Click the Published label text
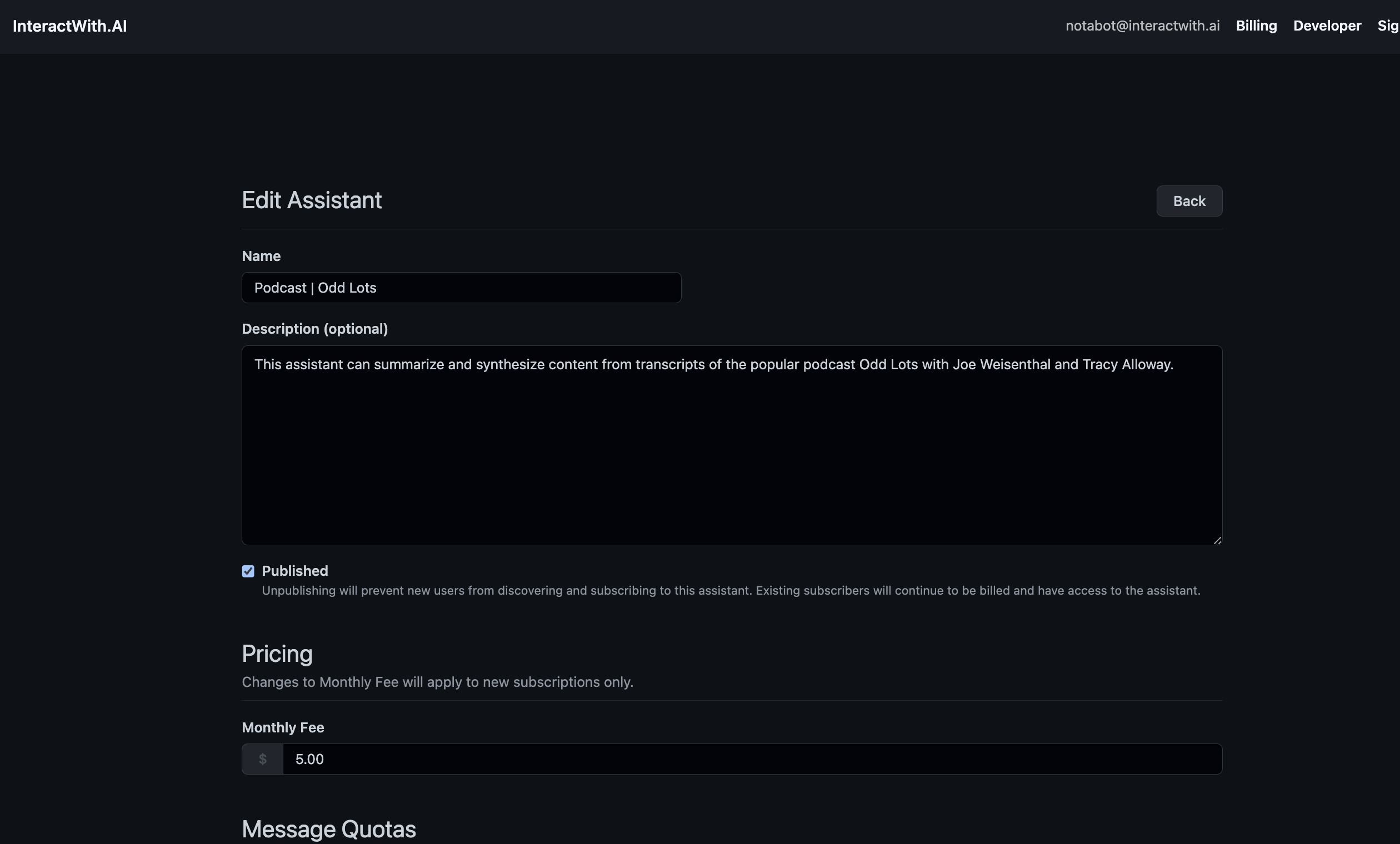 (294, 571)
